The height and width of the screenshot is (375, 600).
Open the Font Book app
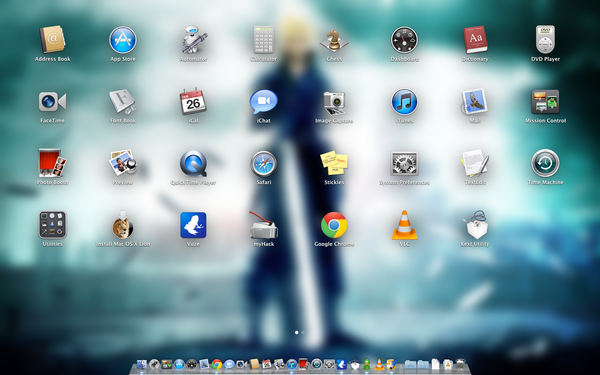pos(123,102)
